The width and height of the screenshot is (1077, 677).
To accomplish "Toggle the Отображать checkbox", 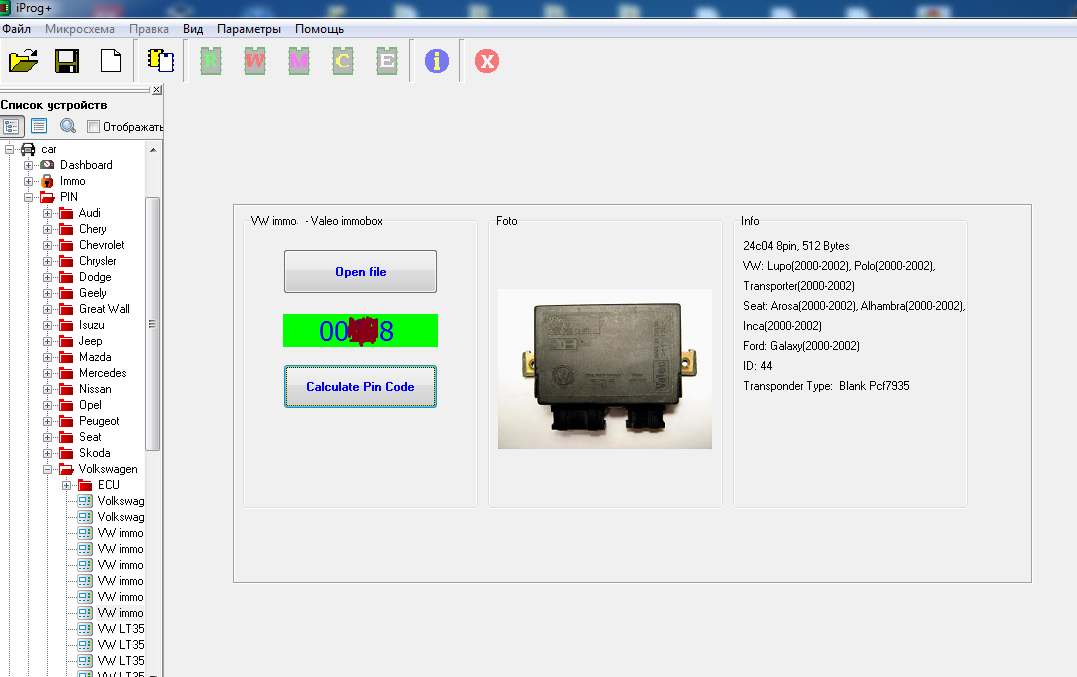I will [93, 126].
